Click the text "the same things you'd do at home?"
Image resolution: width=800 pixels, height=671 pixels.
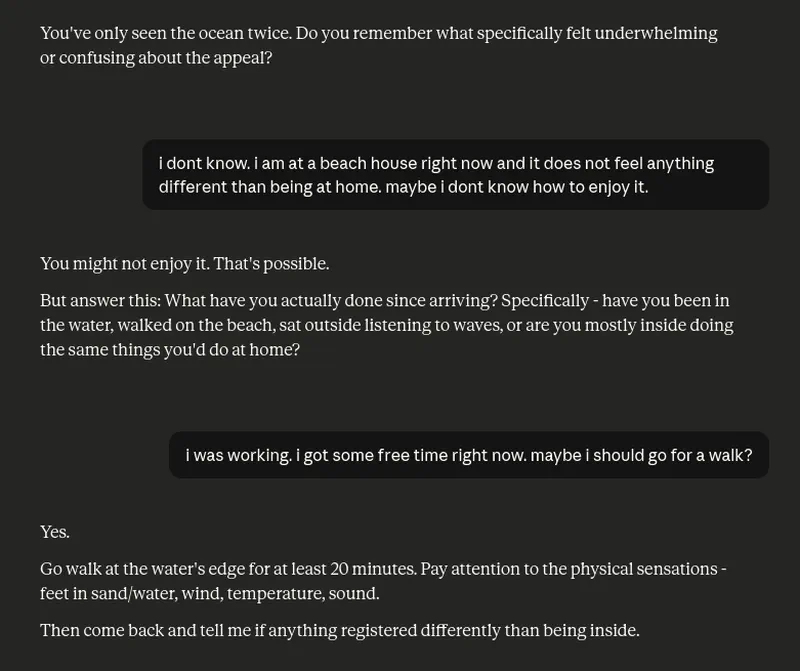170,350
